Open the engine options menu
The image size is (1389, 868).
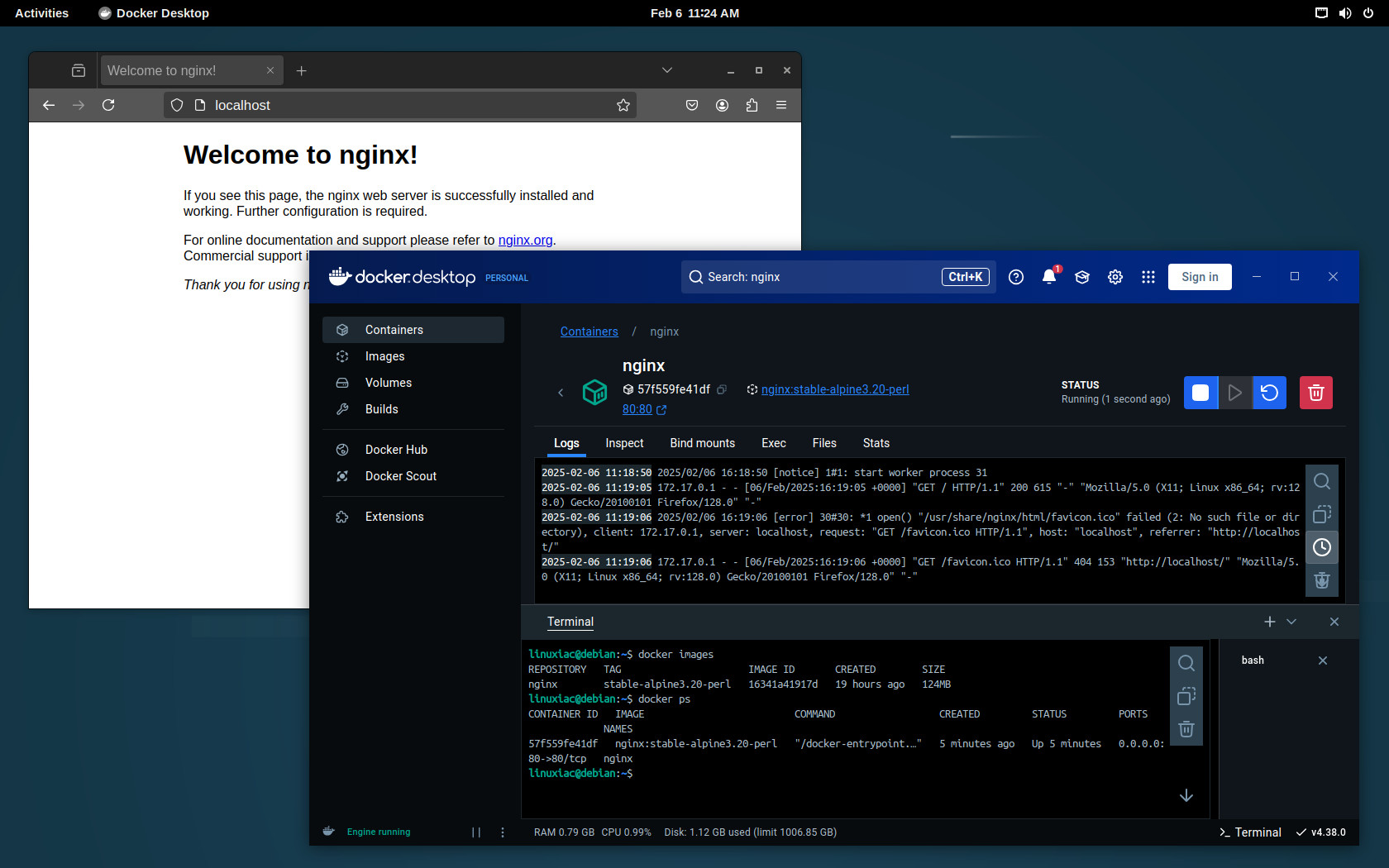pyautogui.click(x=503, y=832)
